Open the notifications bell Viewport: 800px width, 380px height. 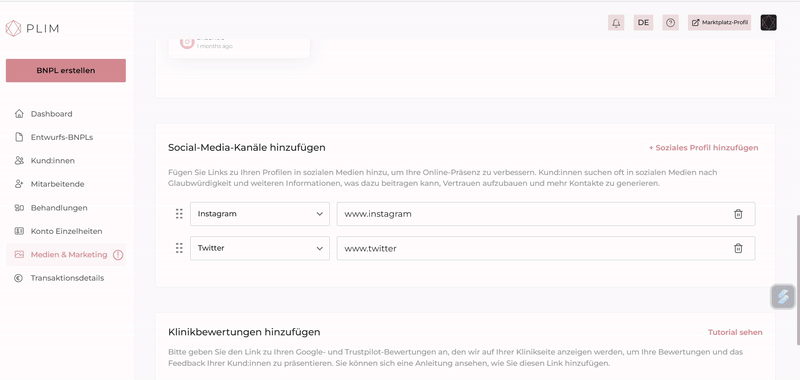click(x=616, y=22)
